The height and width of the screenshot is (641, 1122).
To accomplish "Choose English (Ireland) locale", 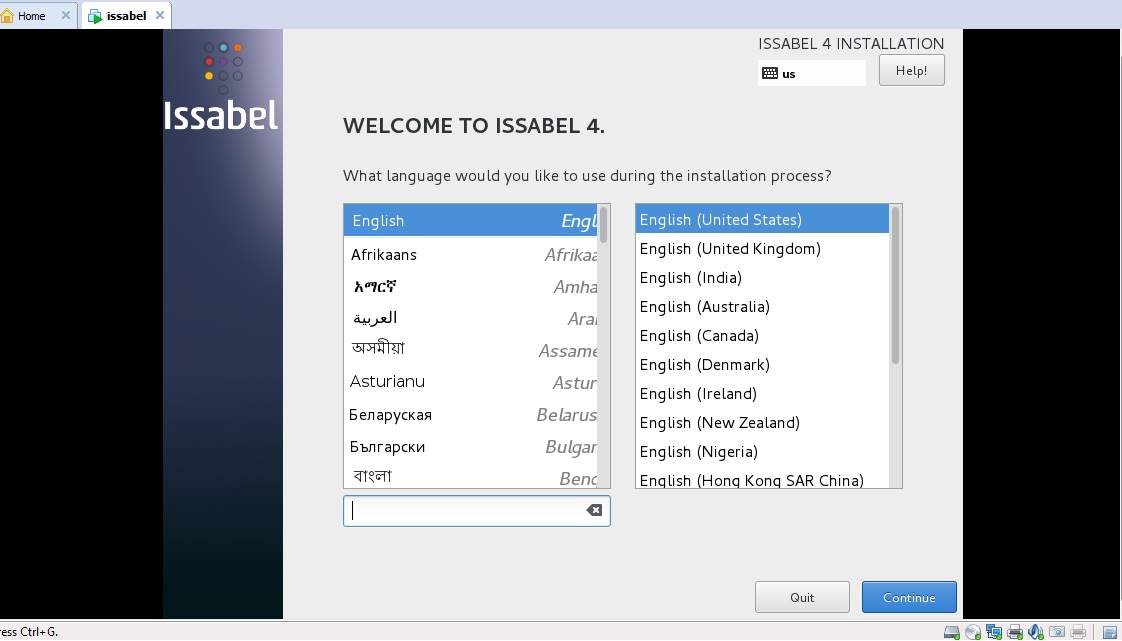I will pyautogui.click(x=762, y=393).
